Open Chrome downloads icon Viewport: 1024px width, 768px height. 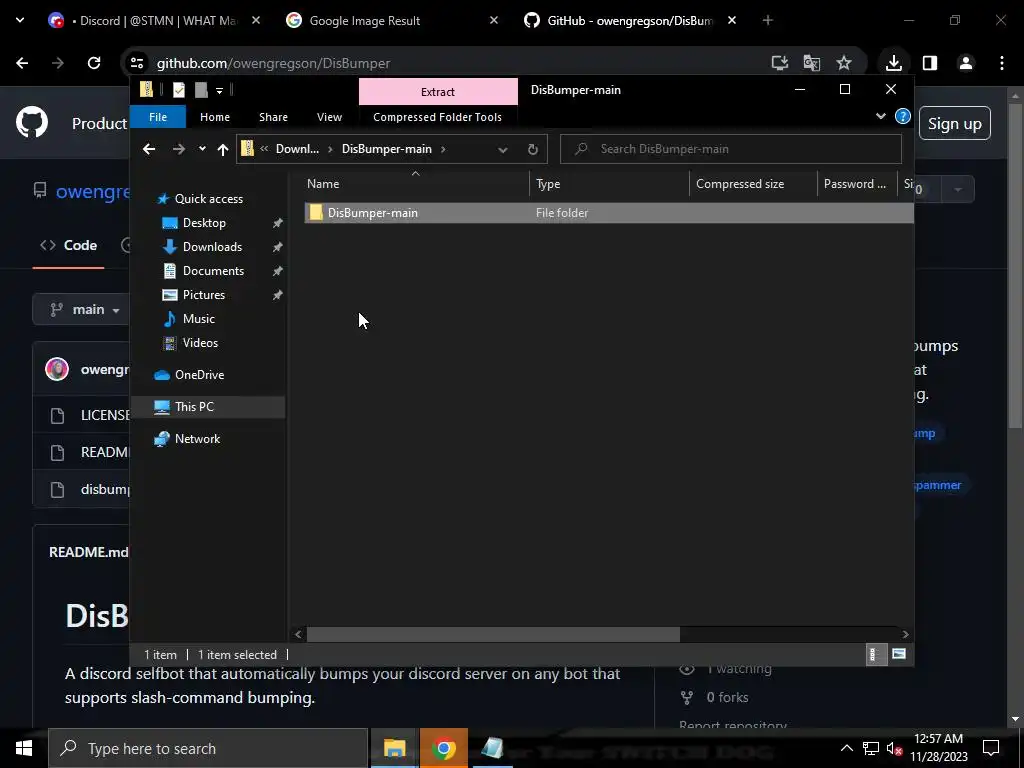click(x=893, y=63)
